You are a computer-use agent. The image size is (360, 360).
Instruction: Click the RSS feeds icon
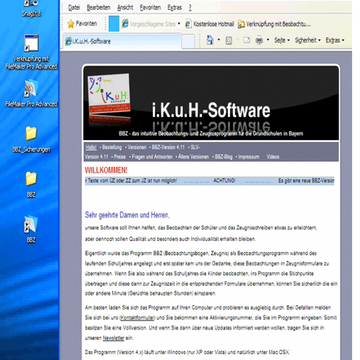point(229,40)
